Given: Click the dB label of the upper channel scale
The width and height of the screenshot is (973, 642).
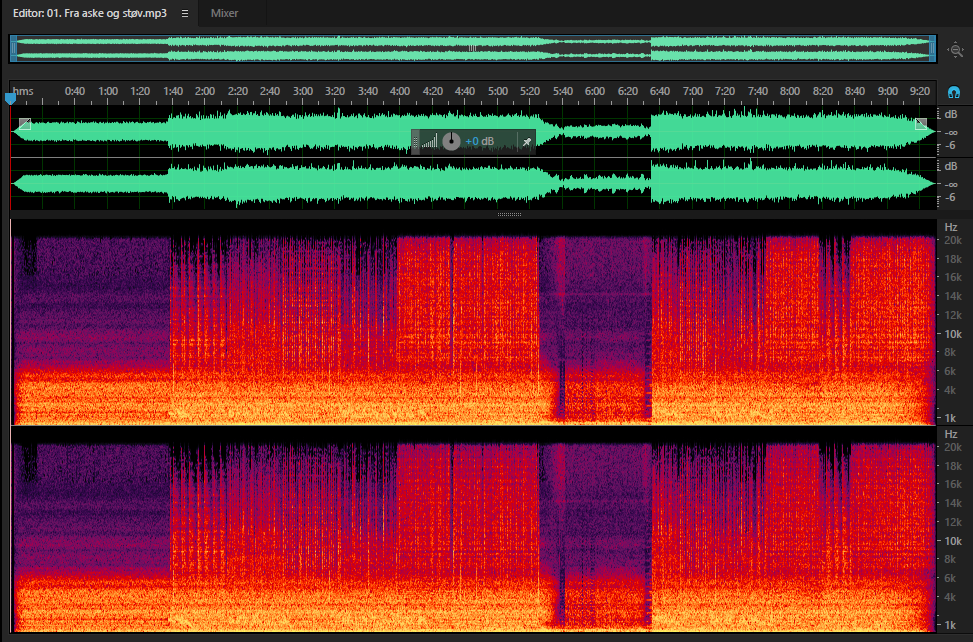Looking at the screenshot, I should click(951, 114).
